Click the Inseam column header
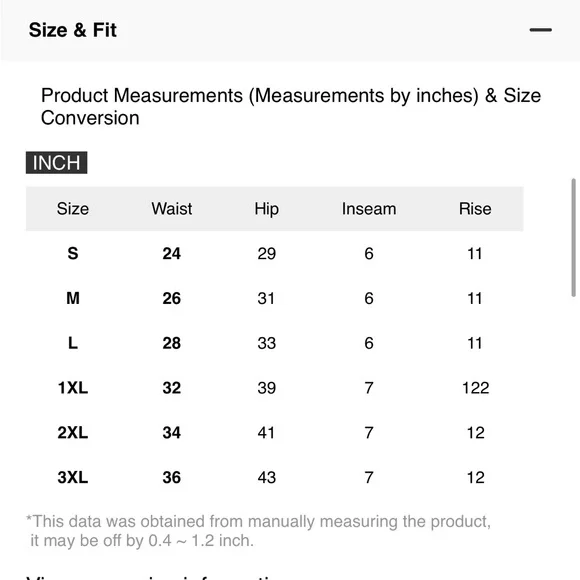 click(x=369, y=209)
